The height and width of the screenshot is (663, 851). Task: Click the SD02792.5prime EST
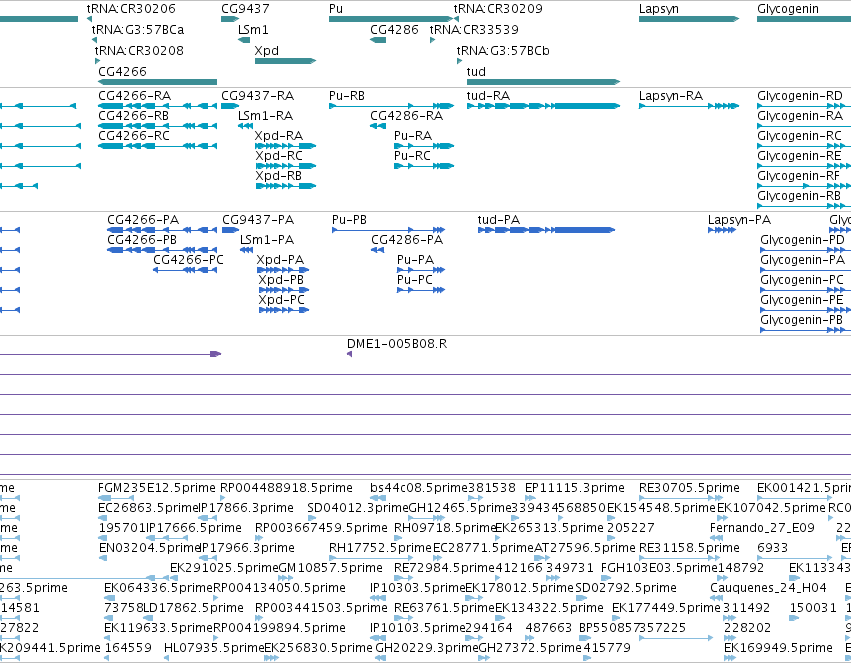(x=581, y=598)
